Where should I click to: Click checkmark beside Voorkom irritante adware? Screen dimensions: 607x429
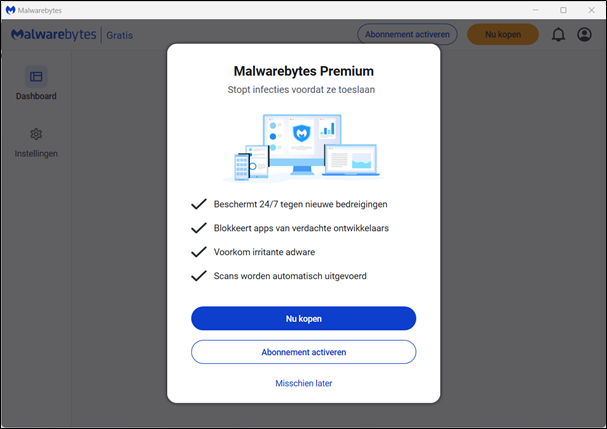[199, 252]
